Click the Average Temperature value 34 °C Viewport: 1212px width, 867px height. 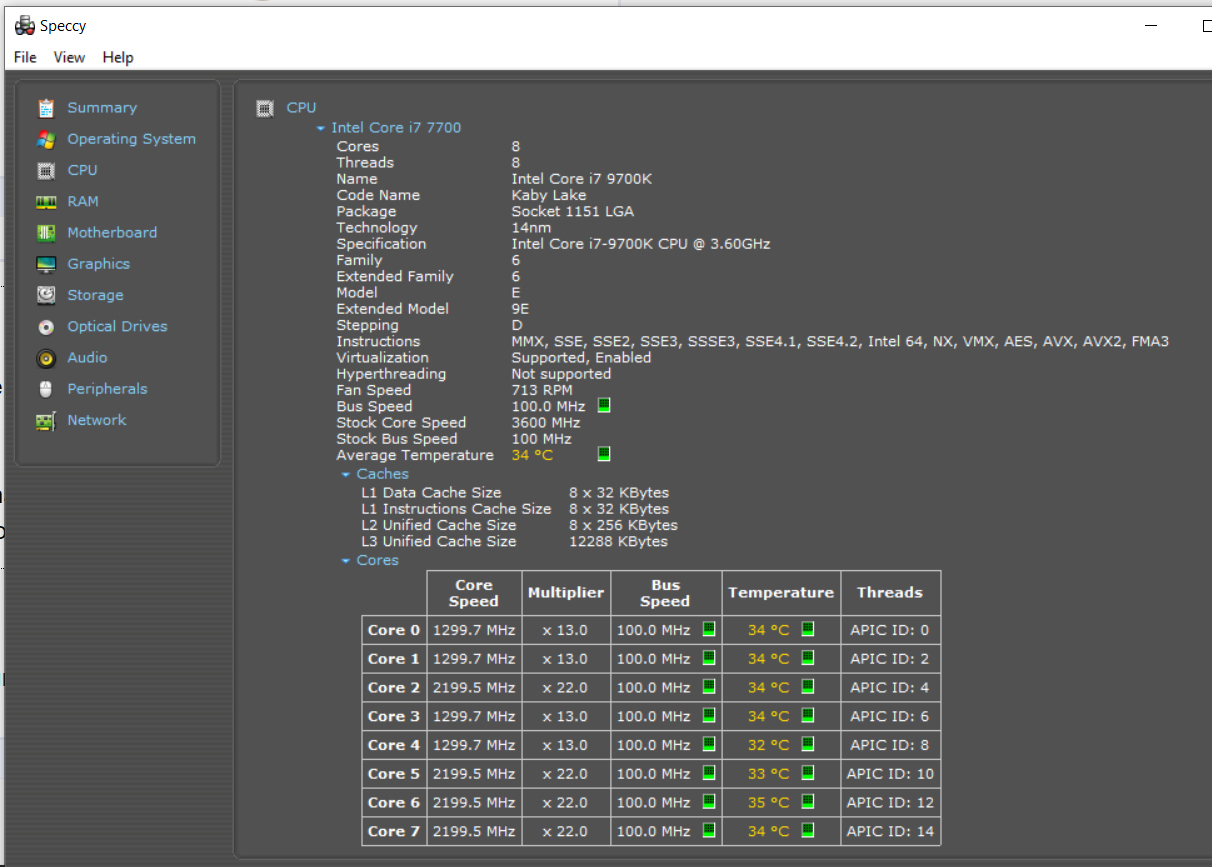click(532, 455)
